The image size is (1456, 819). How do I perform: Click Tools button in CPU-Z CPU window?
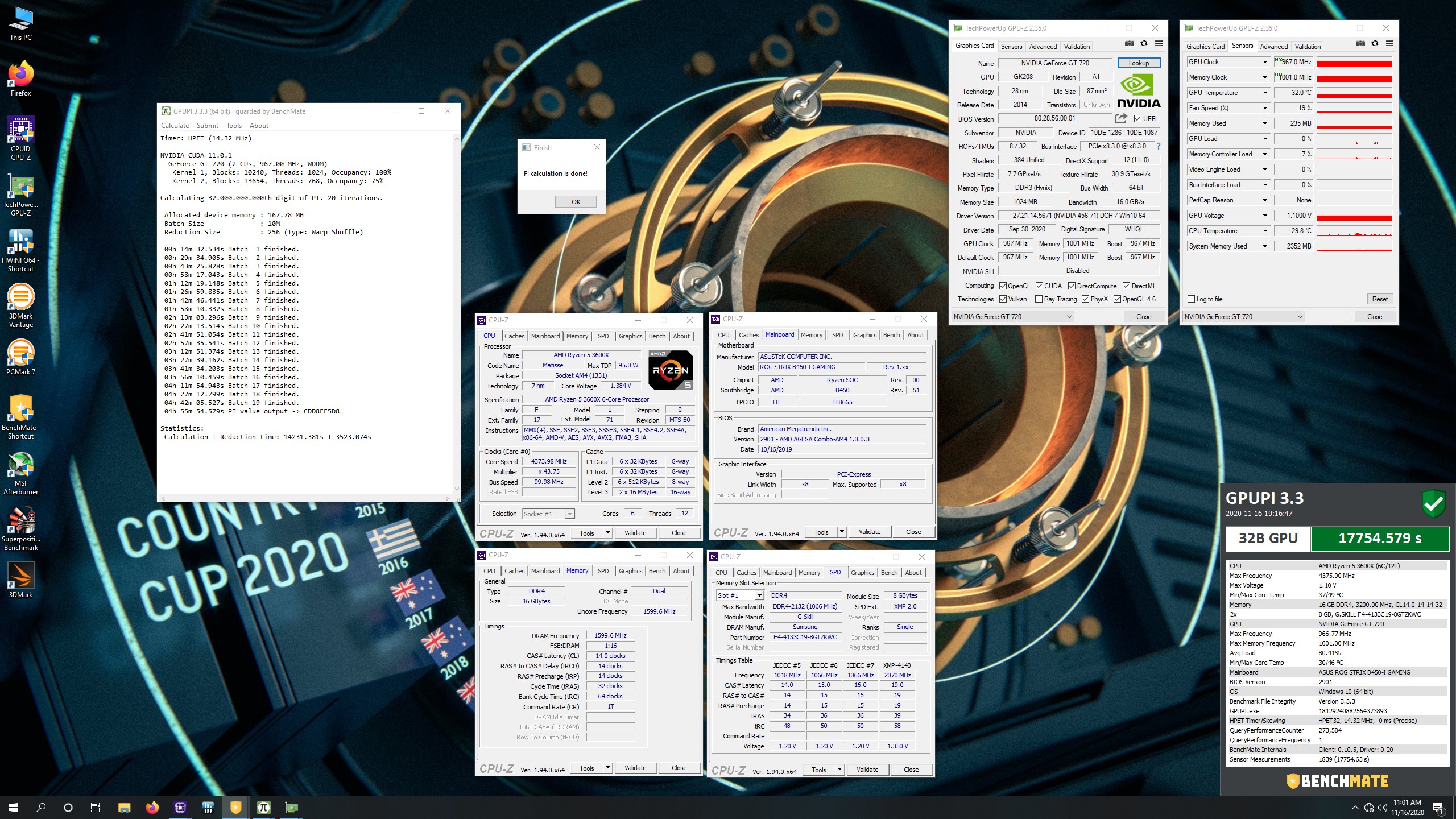[587, 533]
